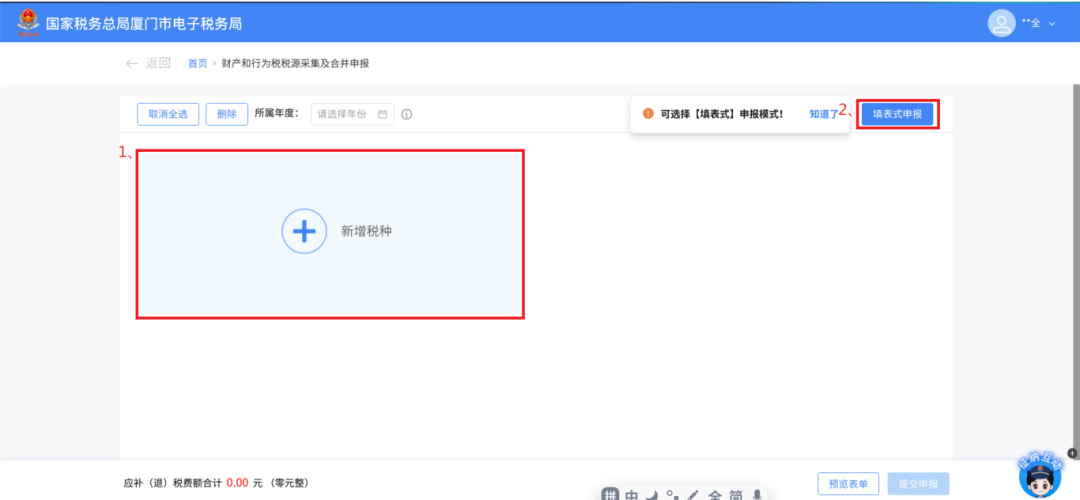1080x500 pixels.
Task: Open the 征纳互动 mascot assistant
Action: click(x=1040, y=477)
